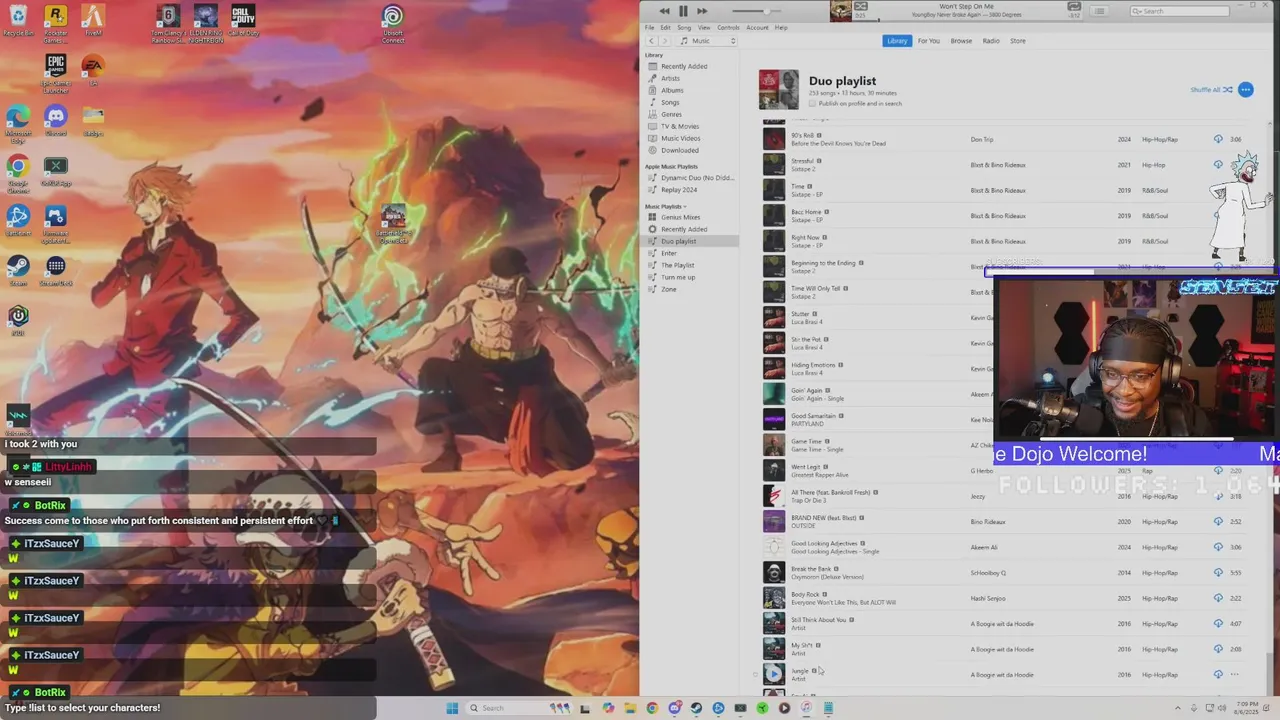This screenshot has height=720, width=1280.
Task: Switch to the Browse tab
Action: (x=961, y=41)
